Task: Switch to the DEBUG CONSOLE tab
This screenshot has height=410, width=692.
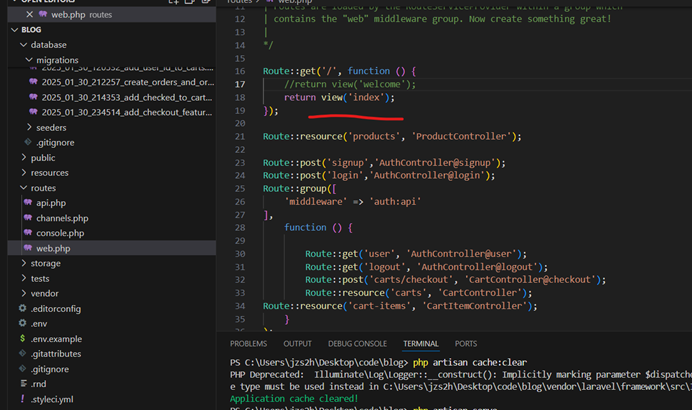Action: 357,344
